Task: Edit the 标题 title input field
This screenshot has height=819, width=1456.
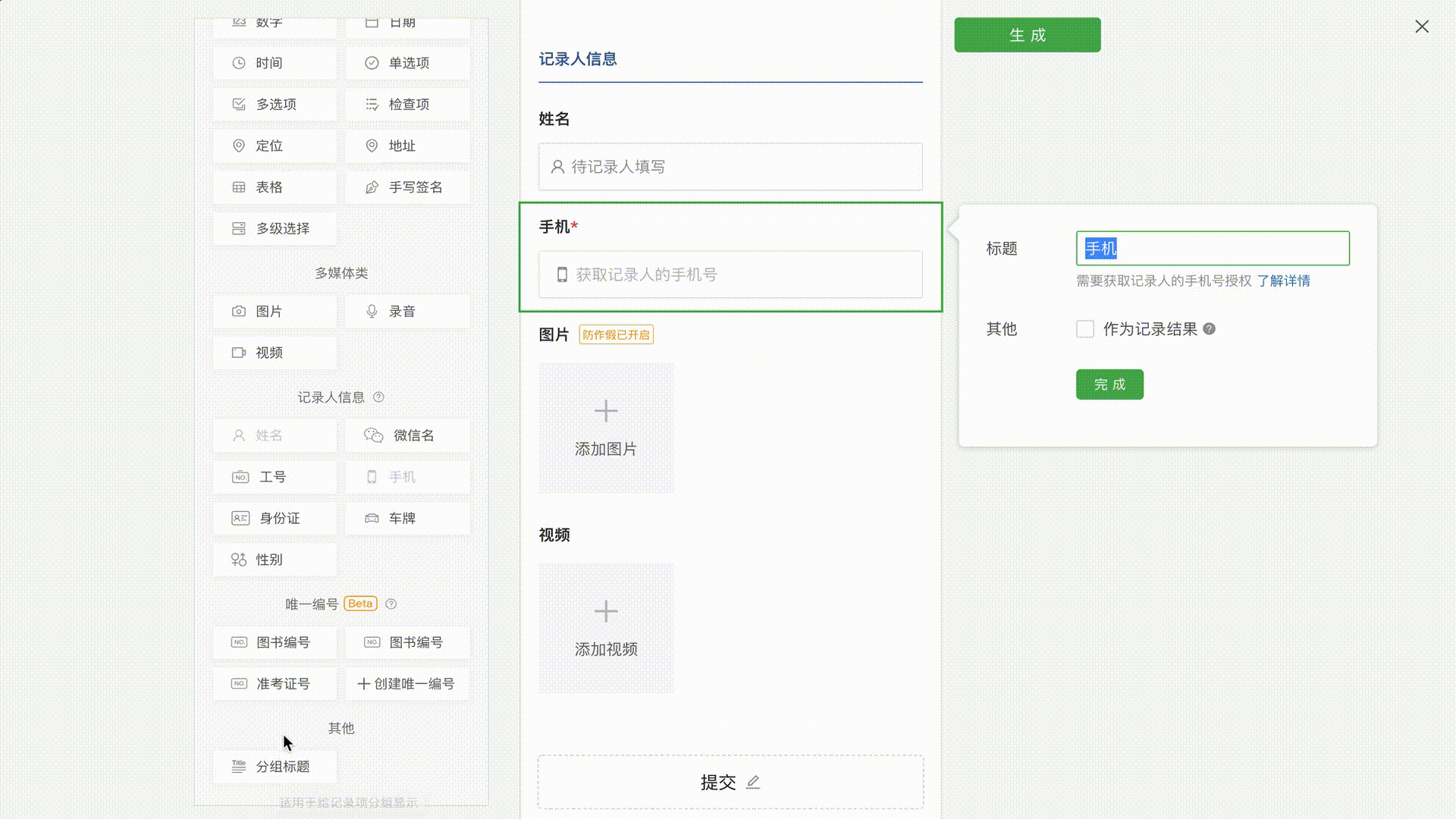Action: click(1212, 248)
